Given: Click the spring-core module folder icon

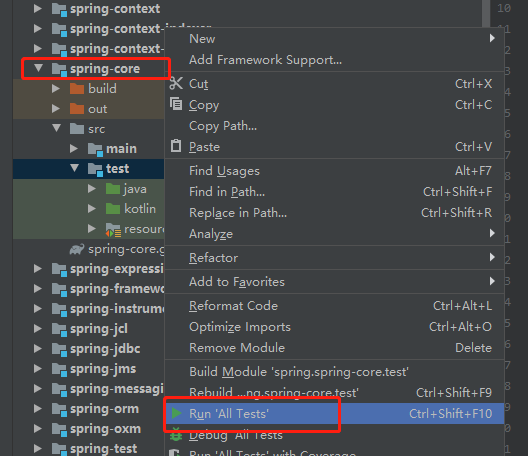Looking at the screenshot, I should (59, 69).
